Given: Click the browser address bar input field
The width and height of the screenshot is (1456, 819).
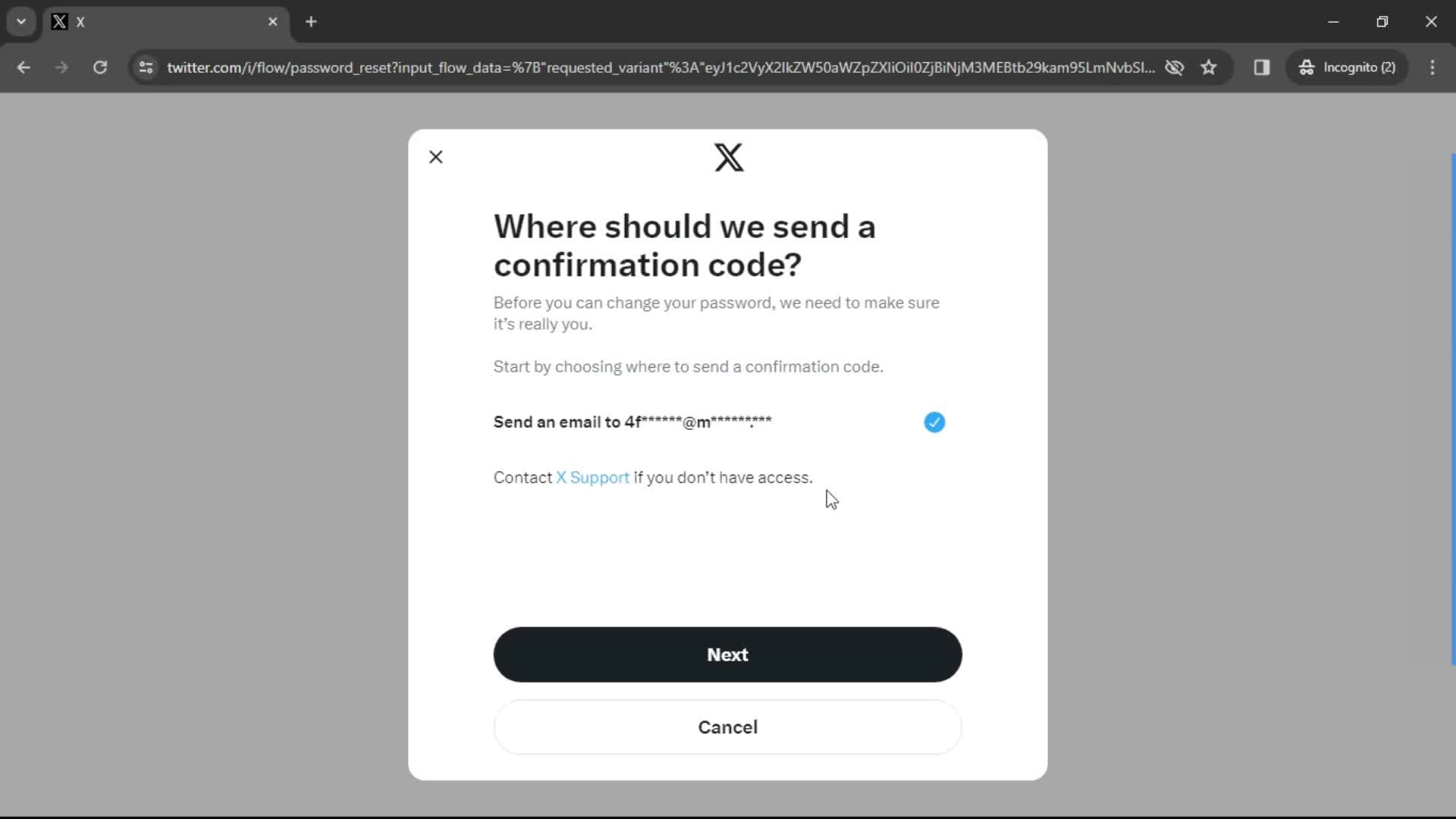Looking at the screenshot, I should (666, 68).
